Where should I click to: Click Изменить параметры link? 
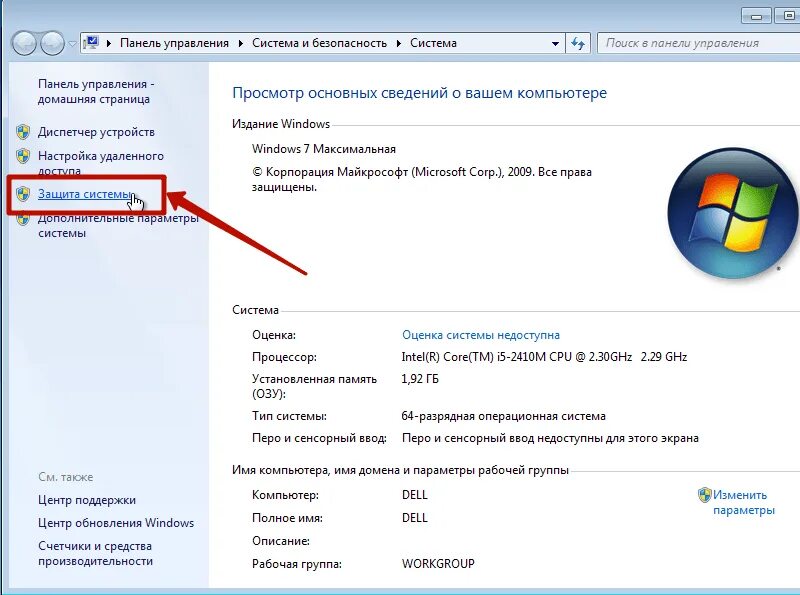(x=744, y=502)
